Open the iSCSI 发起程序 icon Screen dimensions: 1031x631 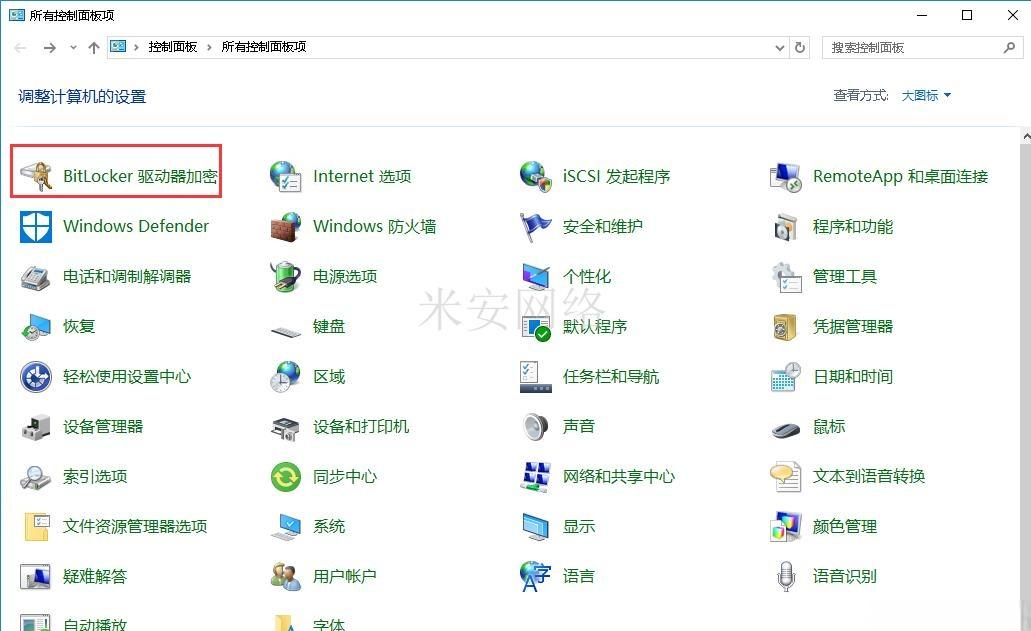coord(535,177)
